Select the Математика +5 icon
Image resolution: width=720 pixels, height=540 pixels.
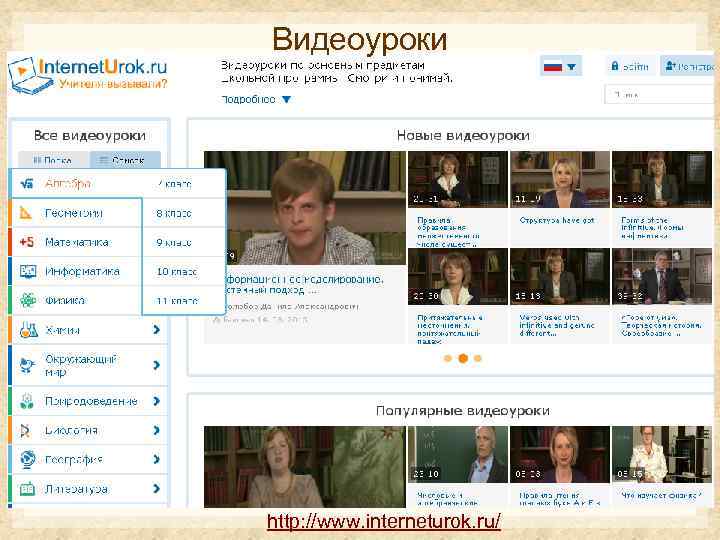tap(26, 242)
